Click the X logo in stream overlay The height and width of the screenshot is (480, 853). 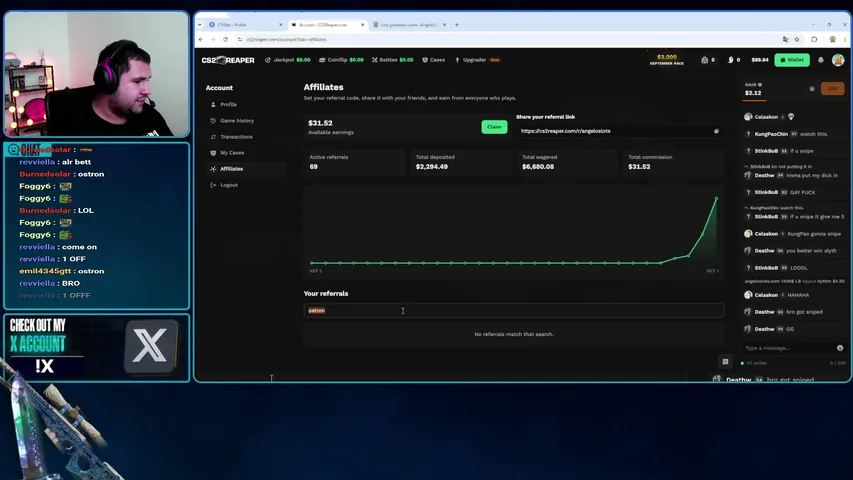[x=151, y=346]
